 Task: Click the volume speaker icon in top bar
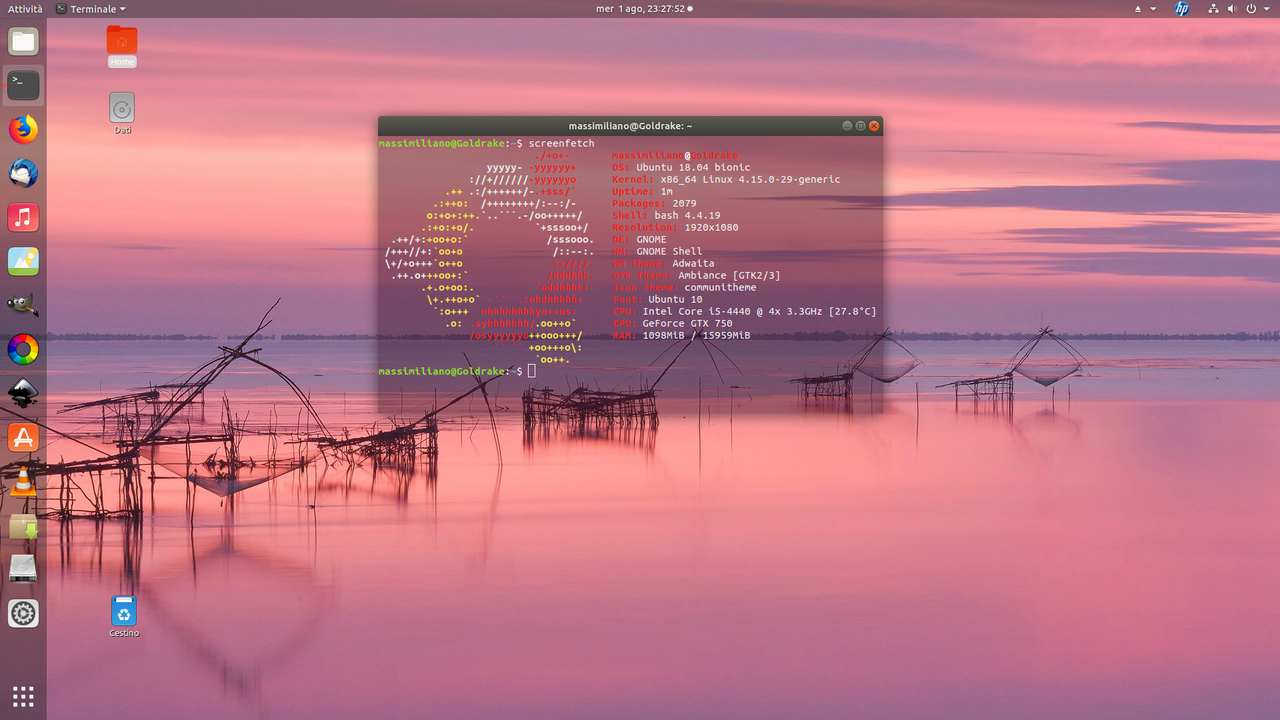click(x=1232, y=9)
